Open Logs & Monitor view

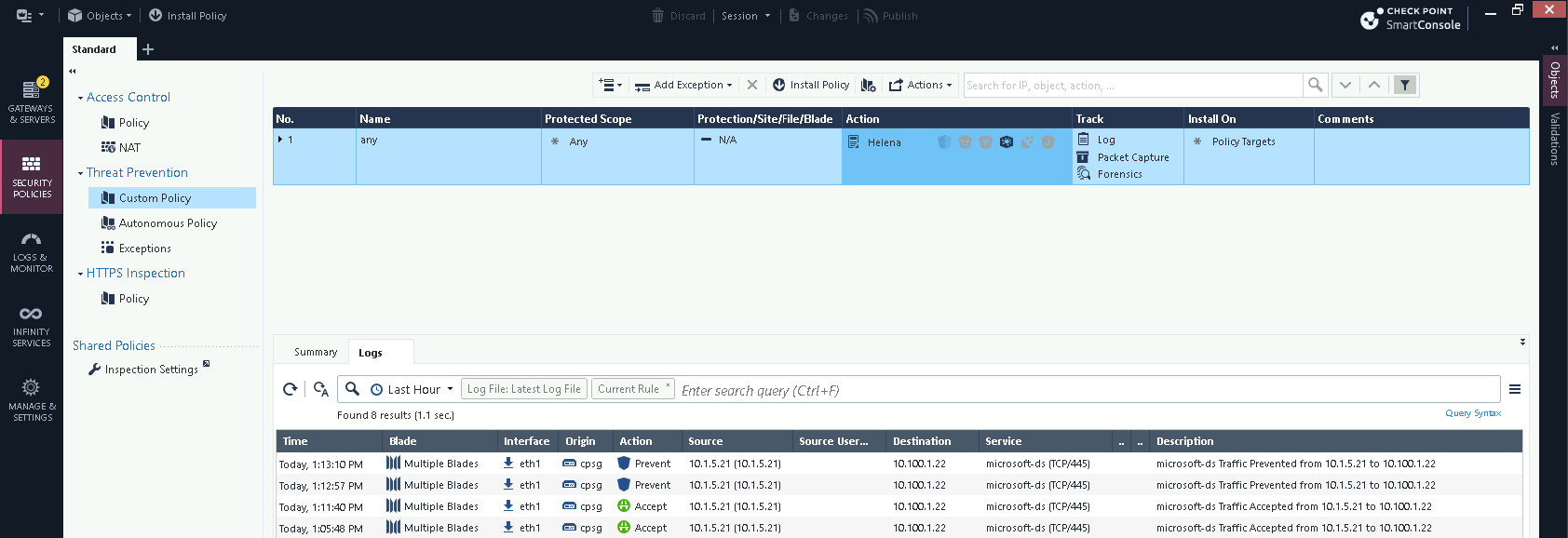click(x=31, y=251)
